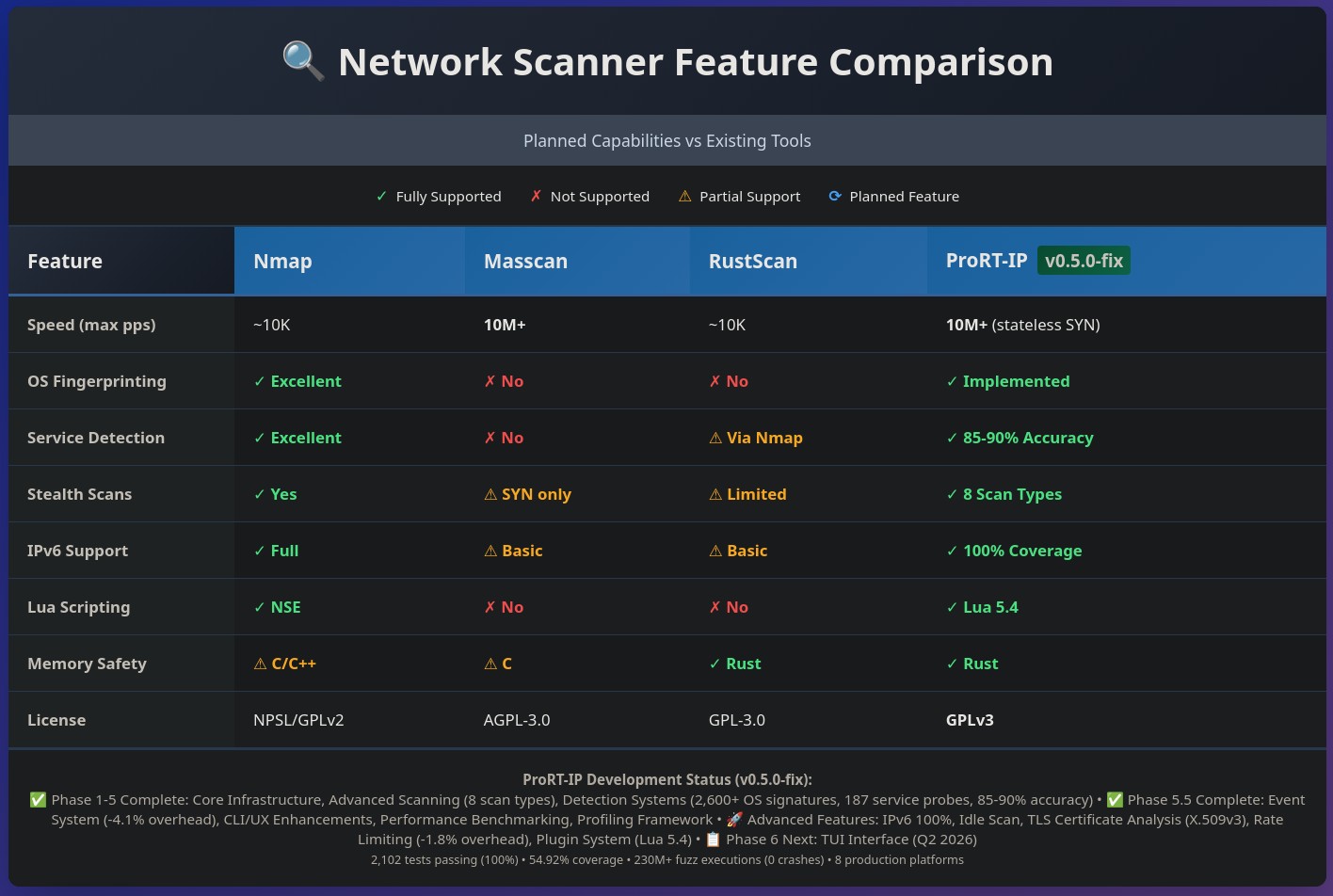1333x896 pixels.
Task: Click Masscan's 'Basic' IPv6 Support cell
Action: tap(513, 551)
